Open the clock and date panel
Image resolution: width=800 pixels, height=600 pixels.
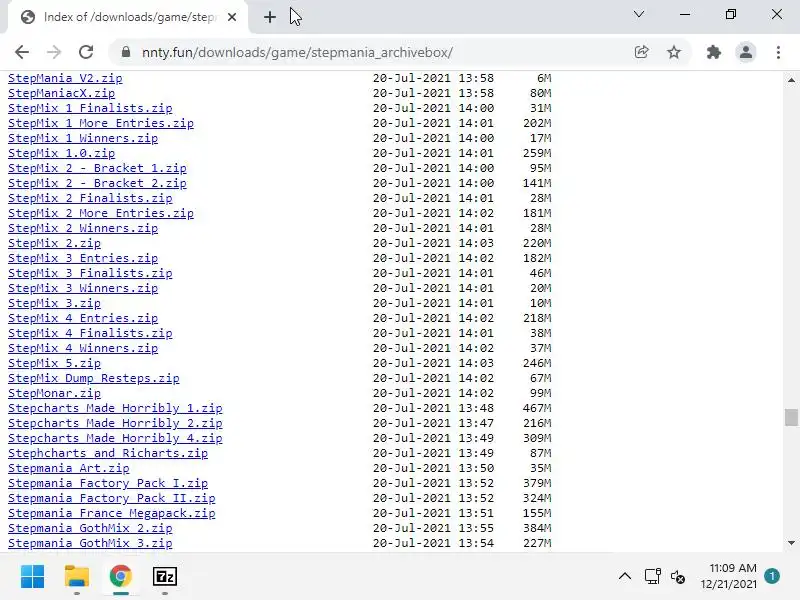pos(729,576)
